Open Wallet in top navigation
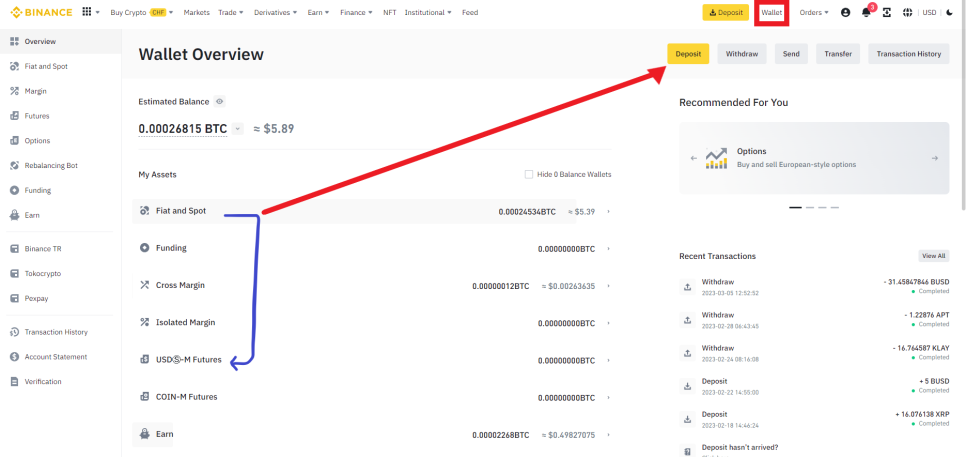 coord(771,12)
